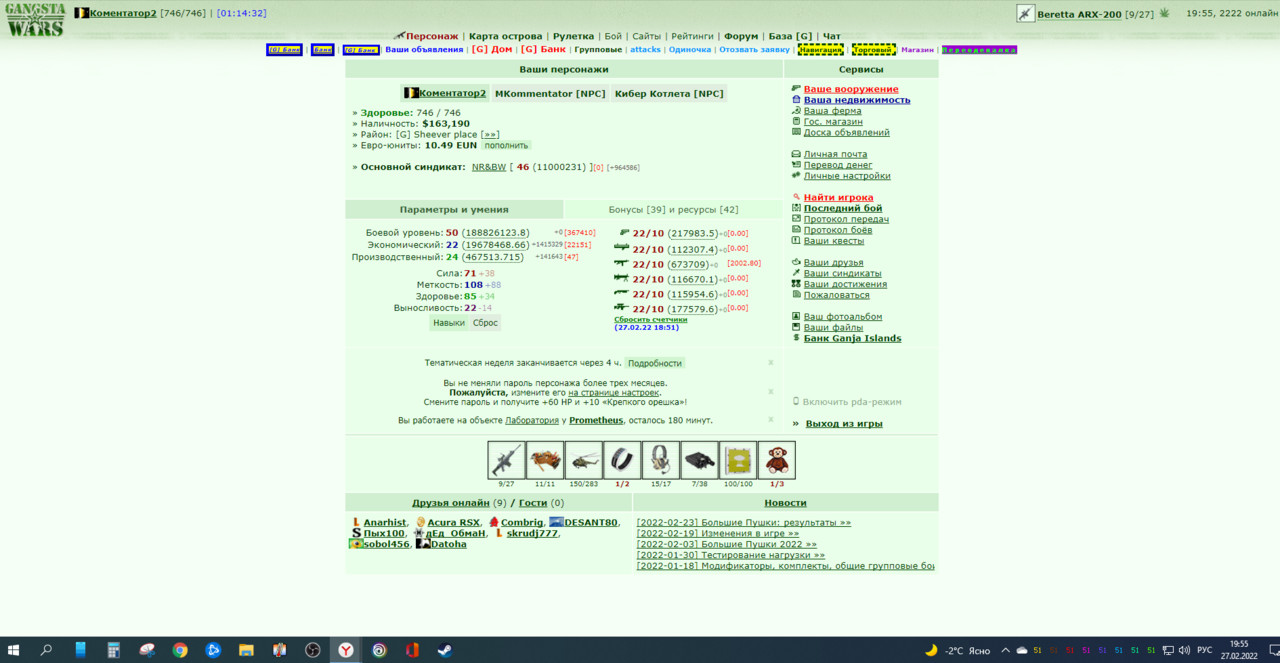
Task: Switch to Бонусы и ресурсы tab
Action: point(674,210)
